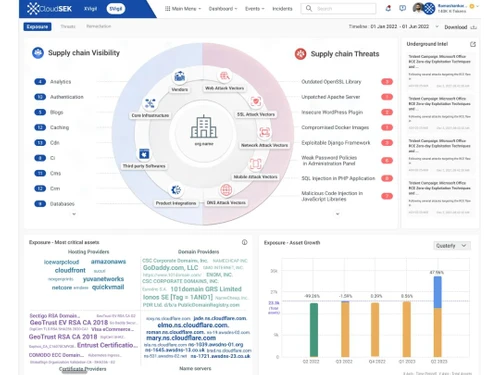The image size is (500, 375).
Task: Click the Cdn category row
Action: point(47,143)
